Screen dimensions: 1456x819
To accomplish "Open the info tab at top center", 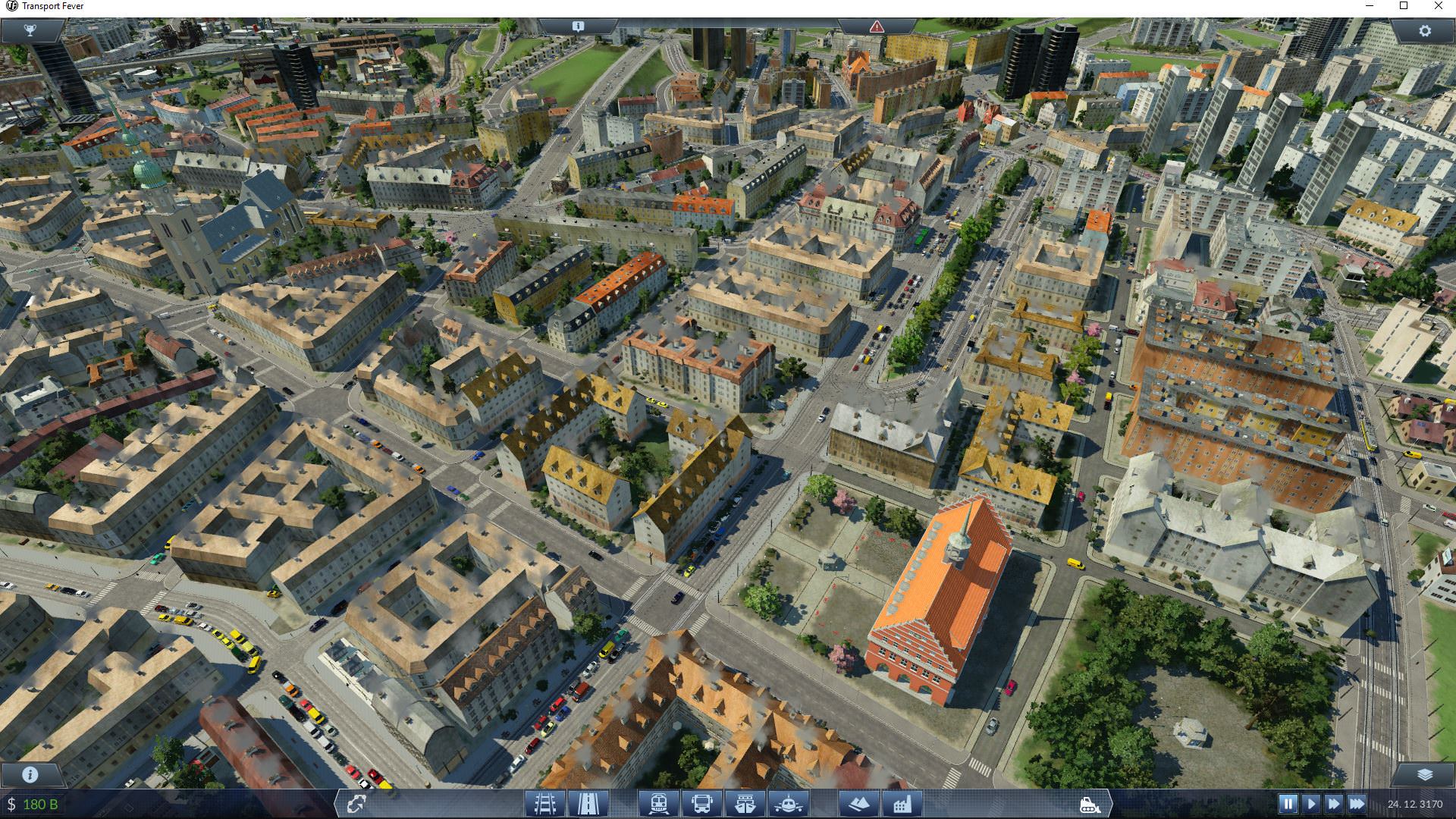I will [578, 26].
